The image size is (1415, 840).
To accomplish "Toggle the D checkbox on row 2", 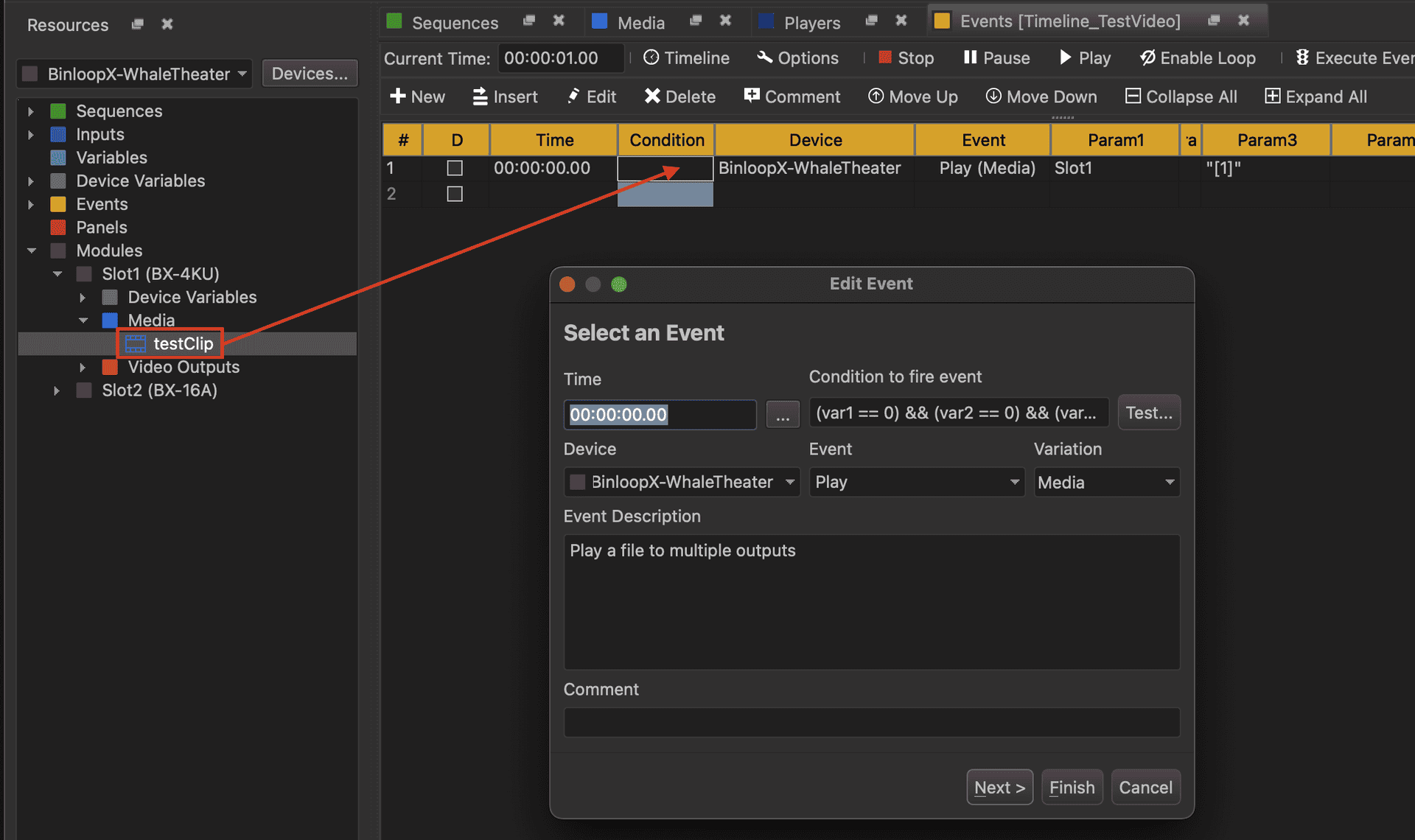I will (455, 194).
